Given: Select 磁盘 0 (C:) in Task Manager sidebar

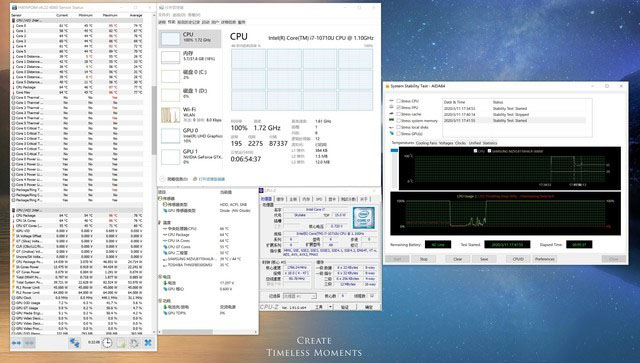Looking at the screenshot, I should 190,76.
